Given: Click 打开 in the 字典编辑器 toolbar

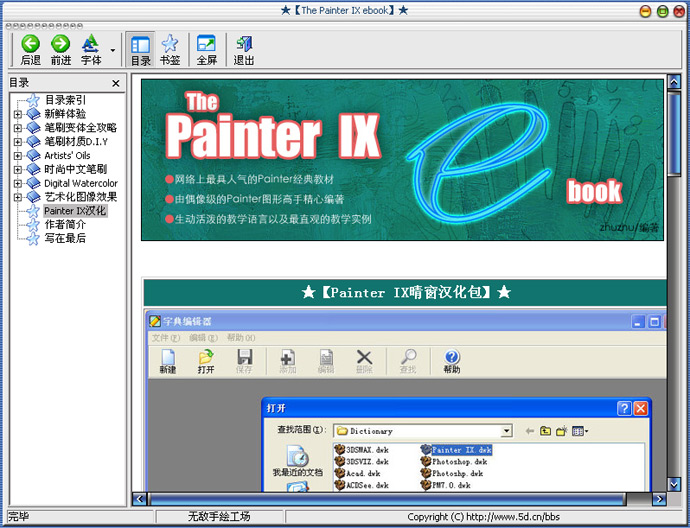Looking at the screenshot, I should (206, 362).
